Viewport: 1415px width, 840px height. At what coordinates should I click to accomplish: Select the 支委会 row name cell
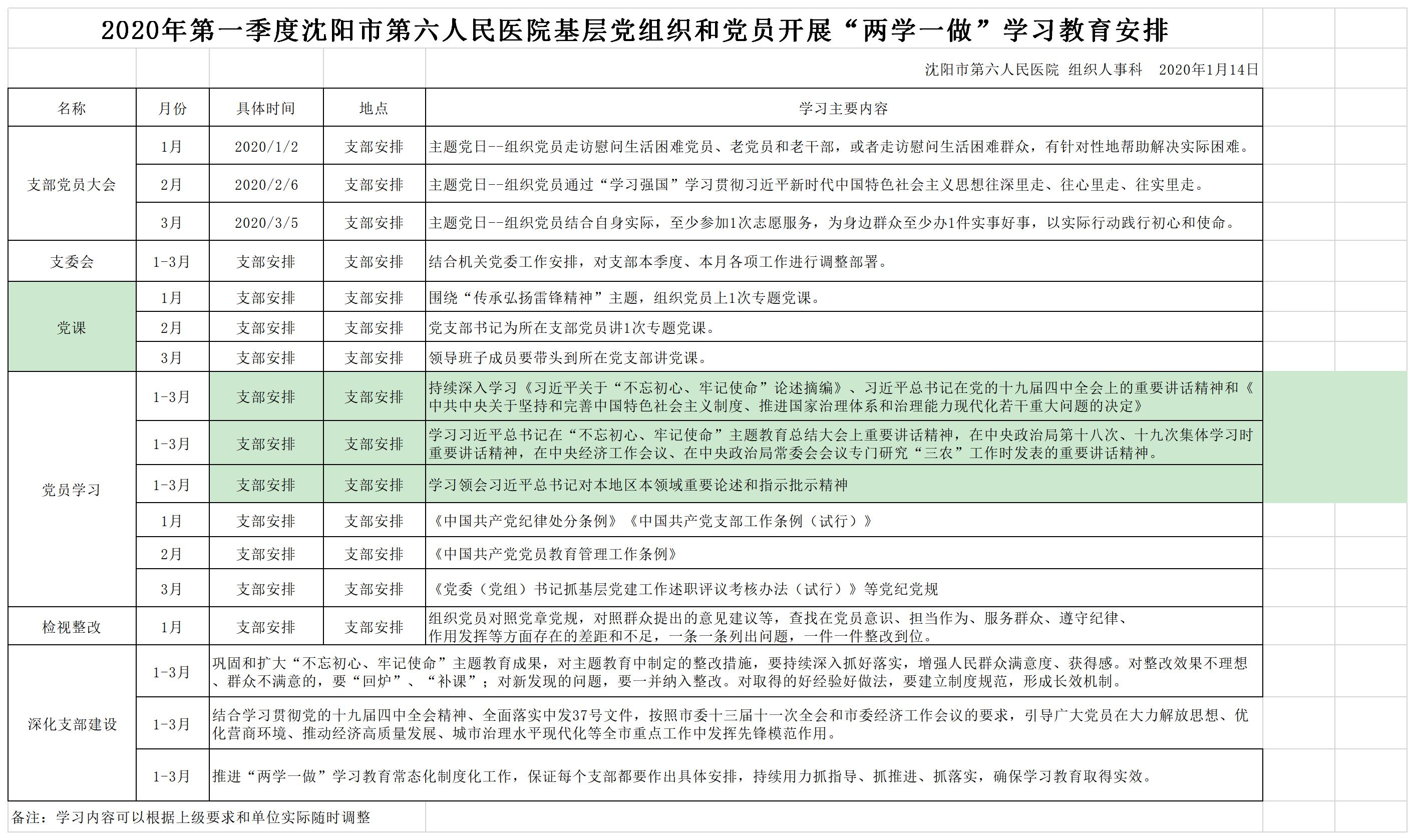click(71, 261)
